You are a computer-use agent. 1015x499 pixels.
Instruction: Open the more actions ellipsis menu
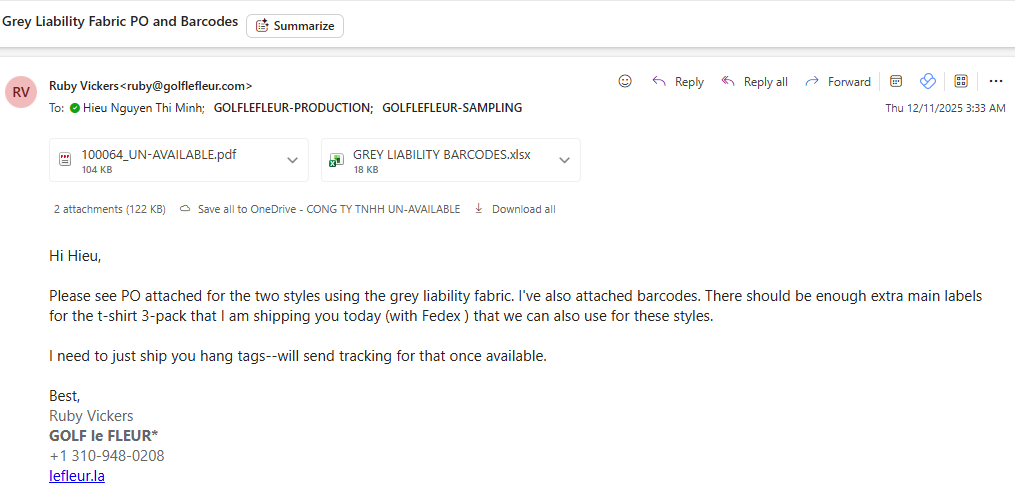995,81
